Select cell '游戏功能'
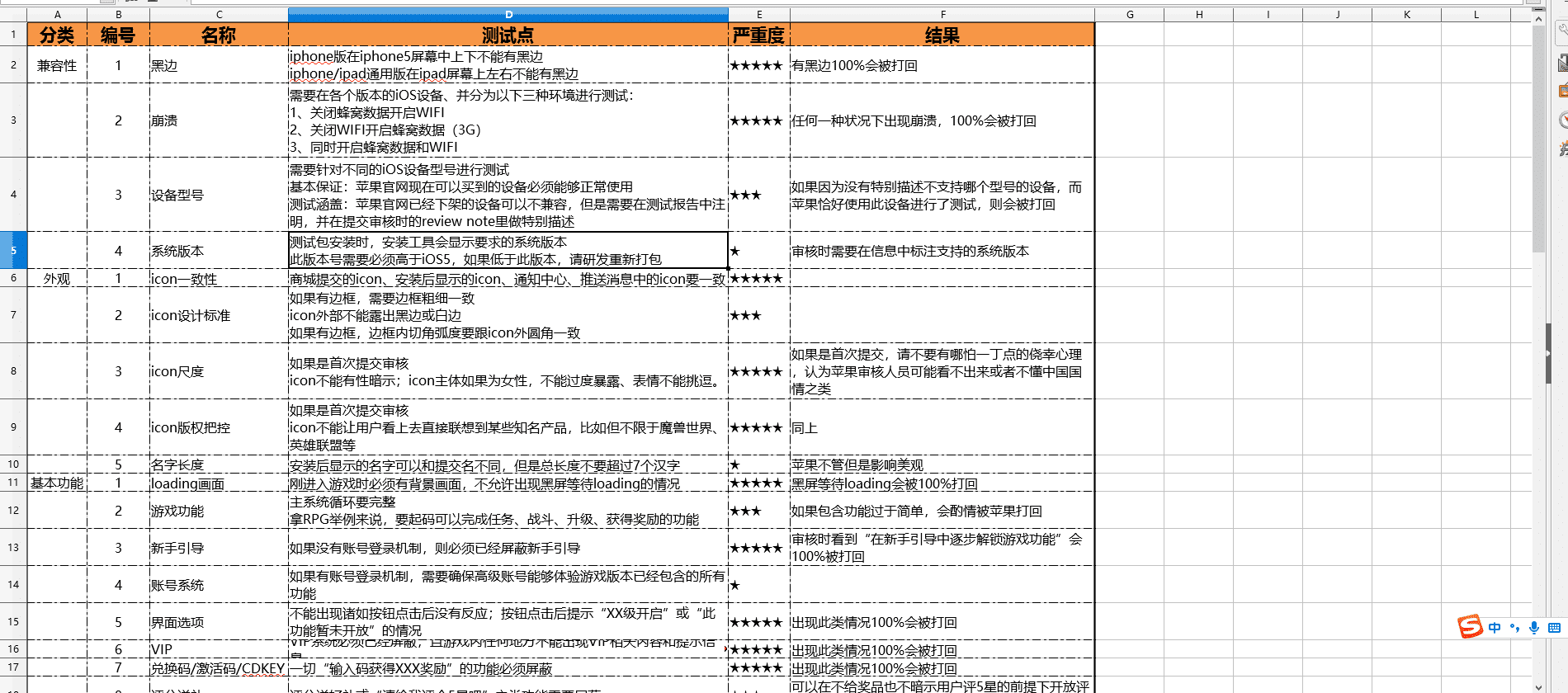Image resolution: width=1568 pixels, height=693 pixels. [x=219, y=511]
